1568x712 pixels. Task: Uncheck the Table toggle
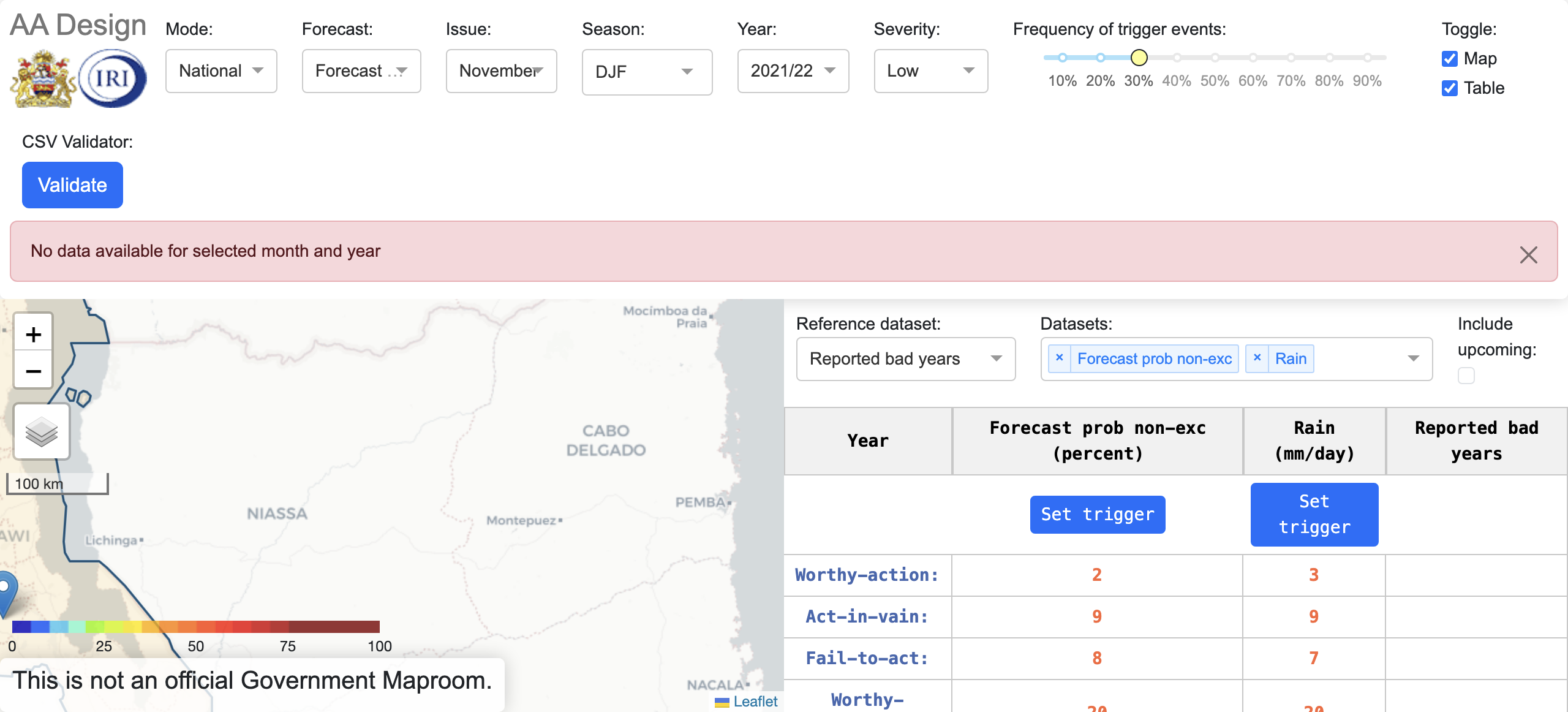click(x=1450, y=88)
